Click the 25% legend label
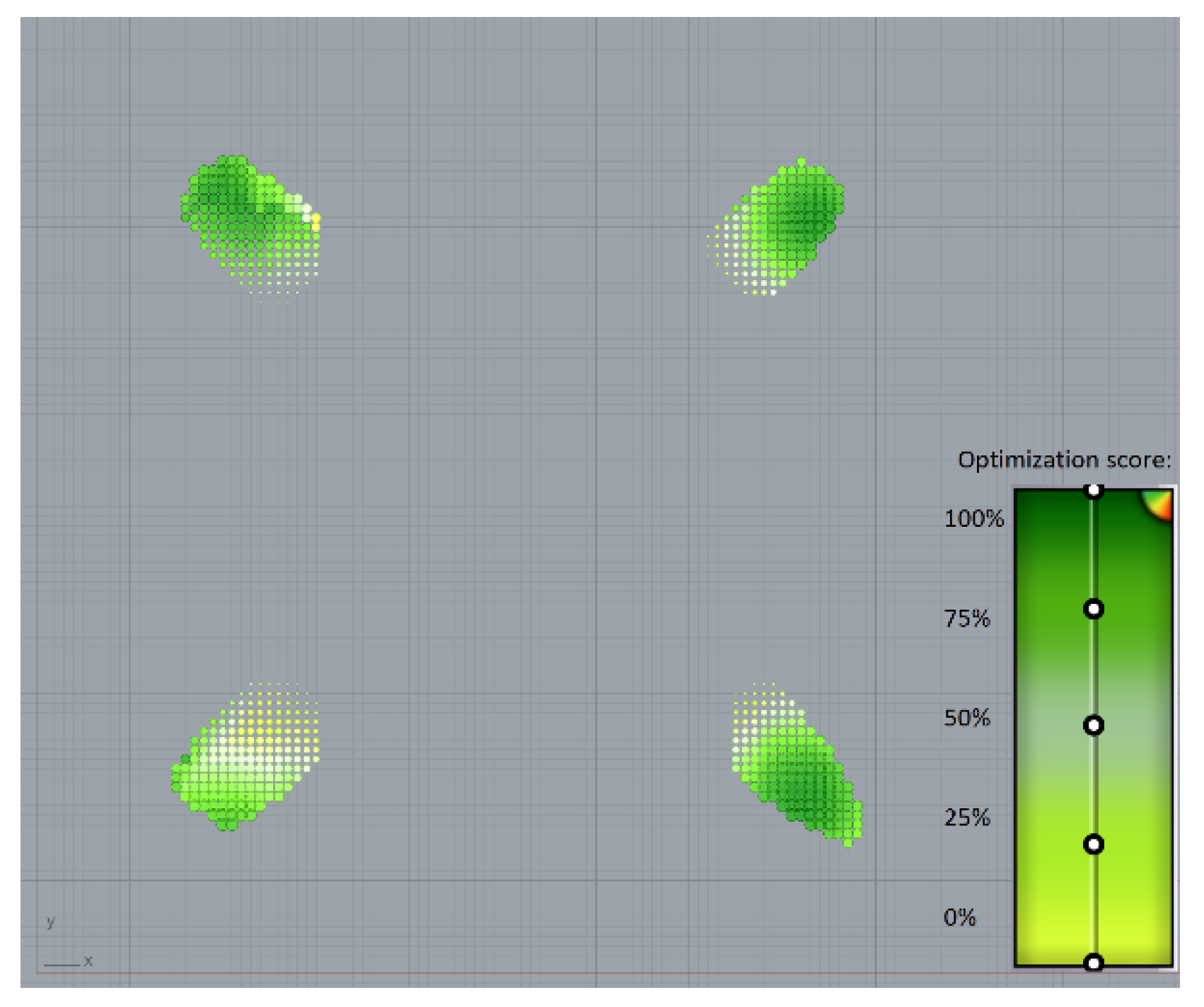 click(x=966, y=818)
